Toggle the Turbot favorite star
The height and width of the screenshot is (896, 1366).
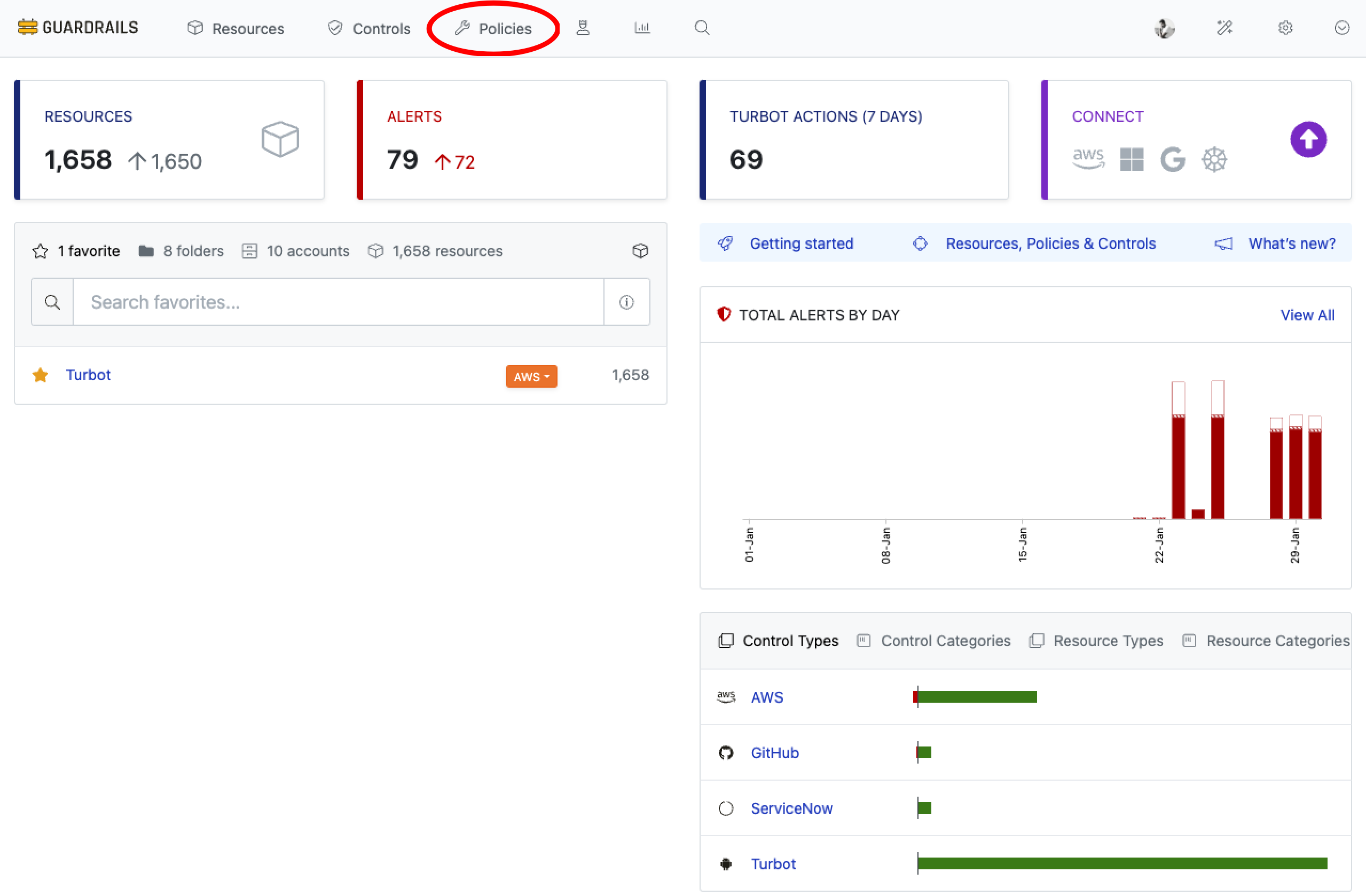pyautogui.click(x=40, y=375)
